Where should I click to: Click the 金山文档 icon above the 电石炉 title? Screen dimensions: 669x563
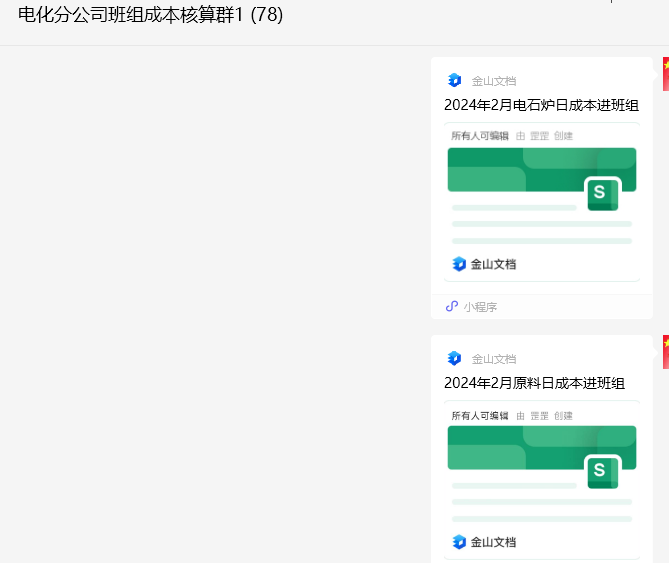pyautogui.click(x=455, y=80)
